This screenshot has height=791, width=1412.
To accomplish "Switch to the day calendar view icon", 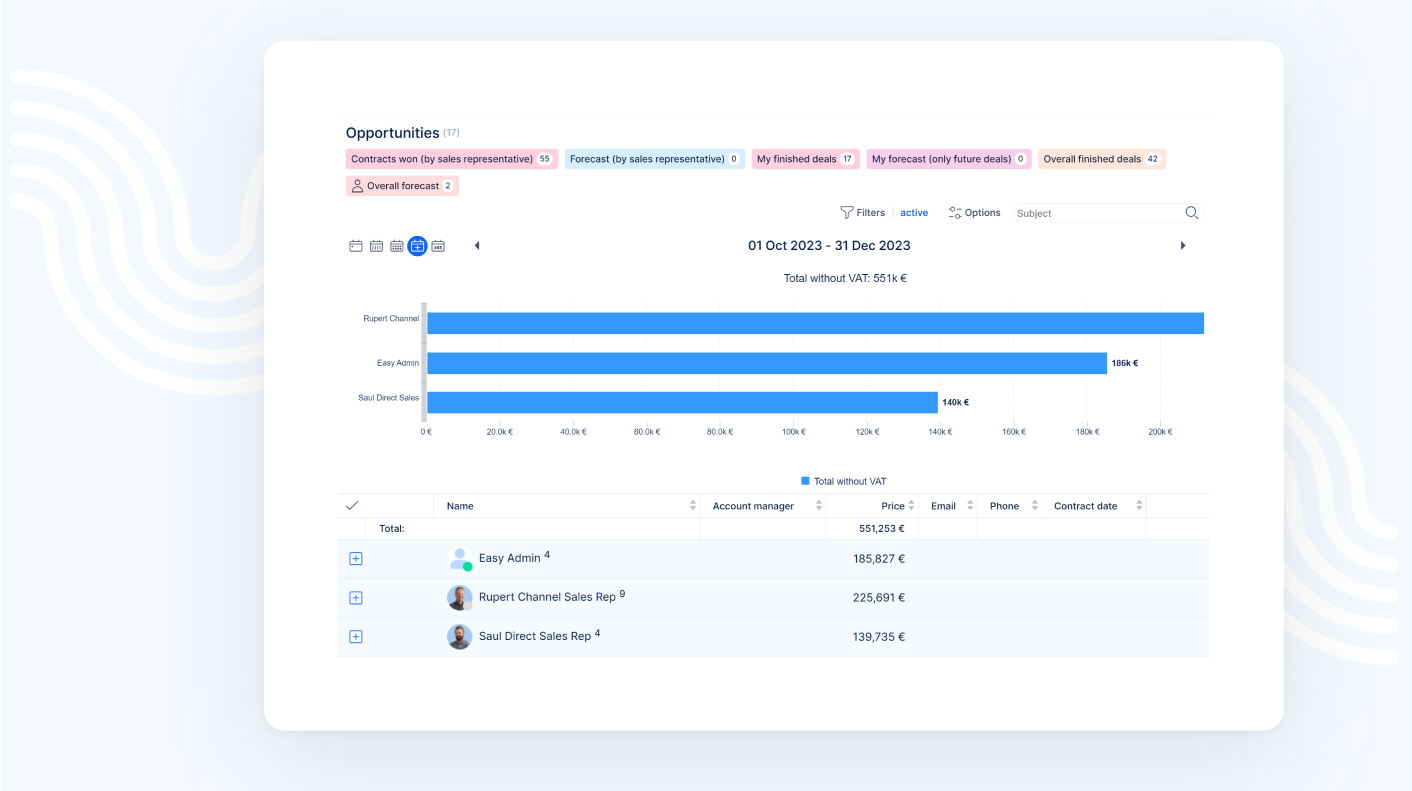I will (355, 246).
